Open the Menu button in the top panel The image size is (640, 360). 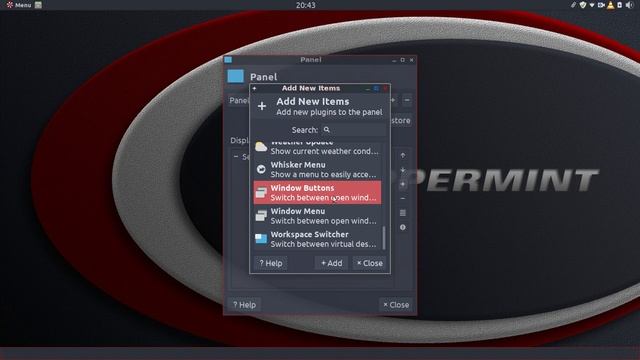pos(19,5)
